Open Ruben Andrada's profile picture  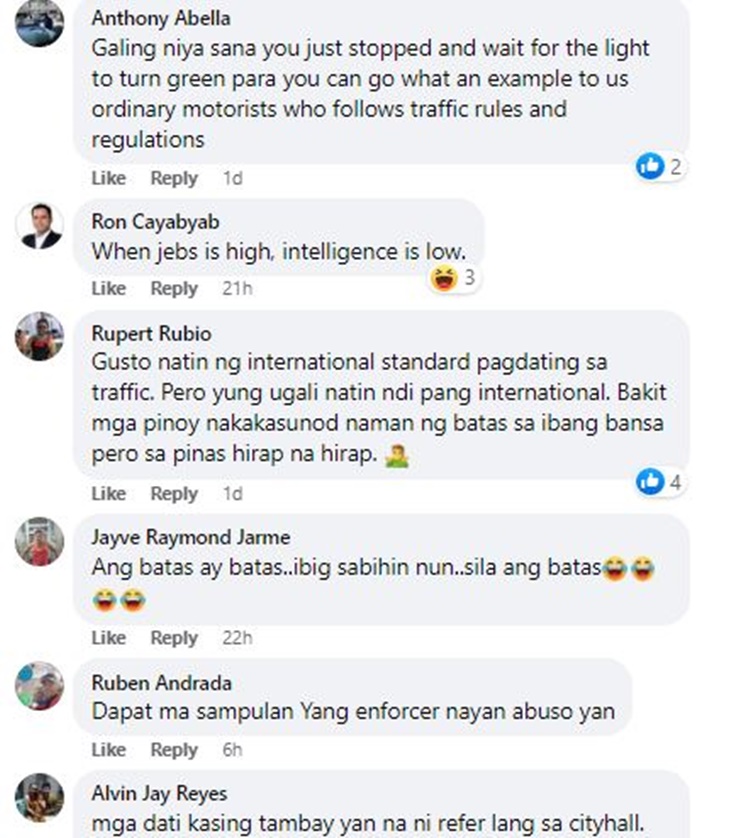(40, 686)
